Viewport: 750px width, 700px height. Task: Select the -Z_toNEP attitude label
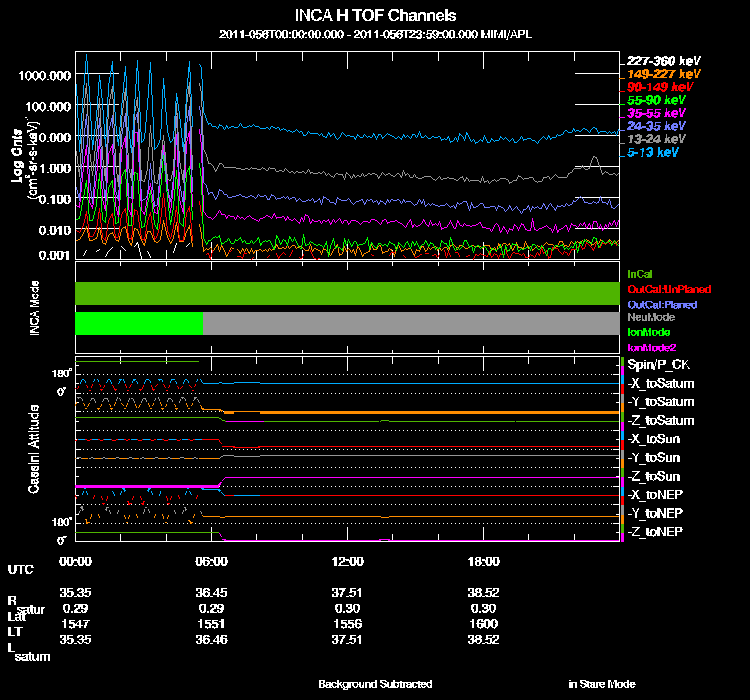tap(656, 531)
